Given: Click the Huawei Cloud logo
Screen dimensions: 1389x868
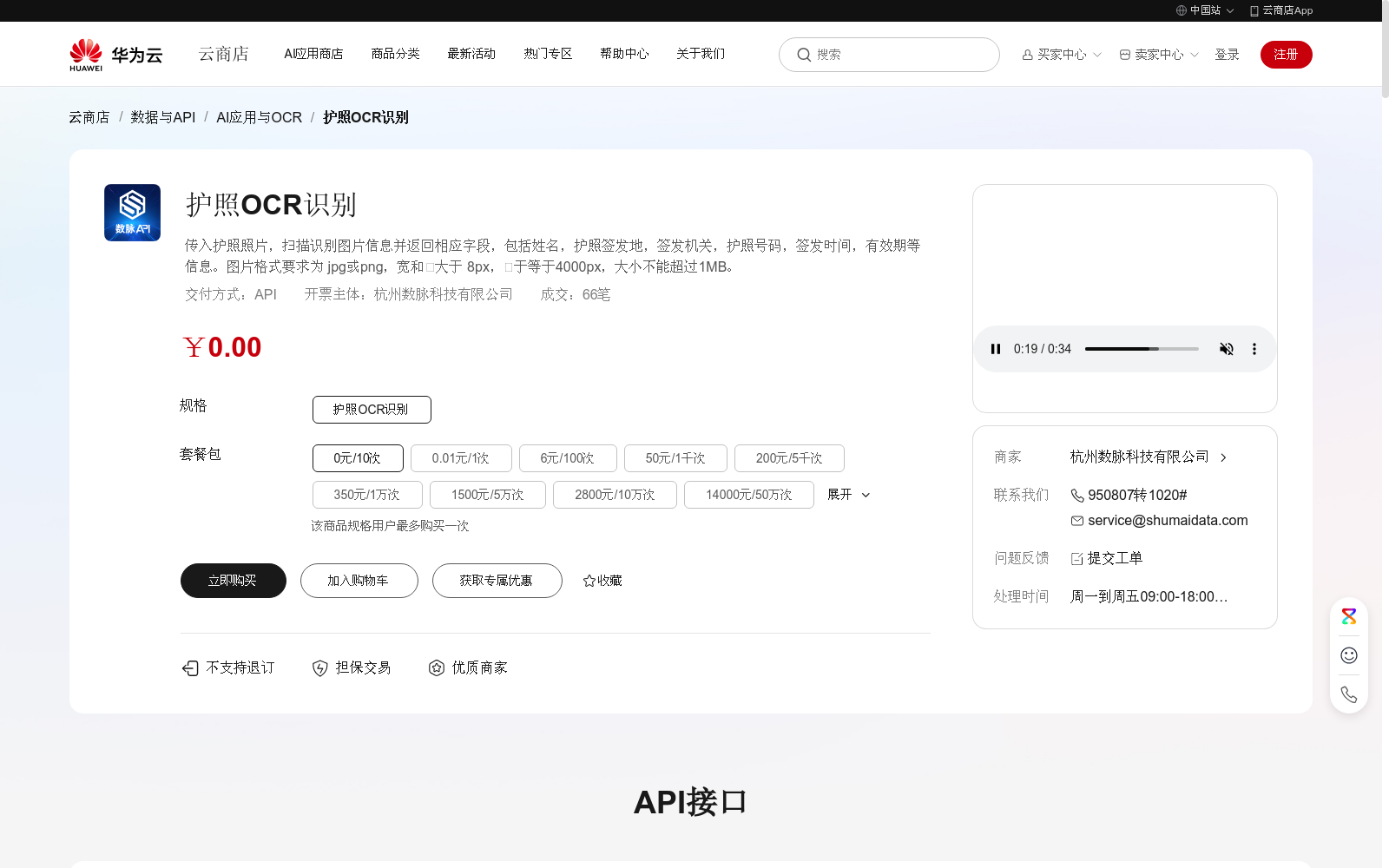Looking at the screenshot, I should click(x=116, y=54).
